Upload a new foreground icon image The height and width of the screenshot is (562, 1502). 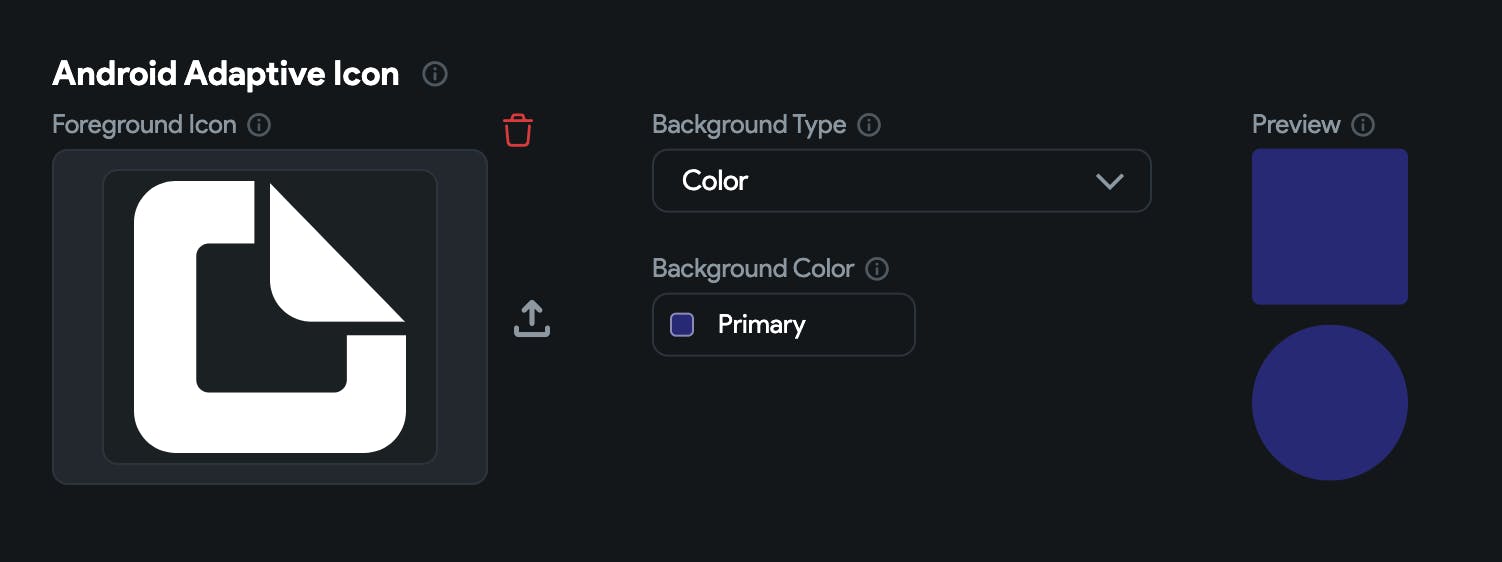(x=532, y=318)
